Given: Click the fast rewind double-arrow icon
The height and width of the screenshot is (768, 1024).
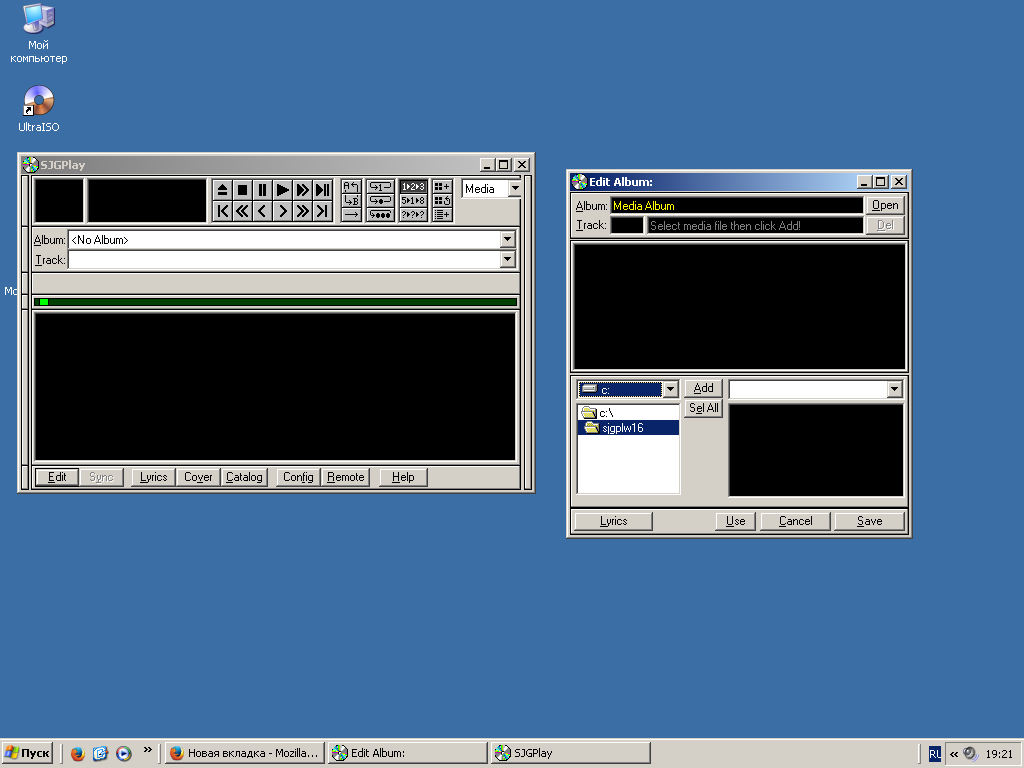Looking at the screenshot, I should [242, 210].
